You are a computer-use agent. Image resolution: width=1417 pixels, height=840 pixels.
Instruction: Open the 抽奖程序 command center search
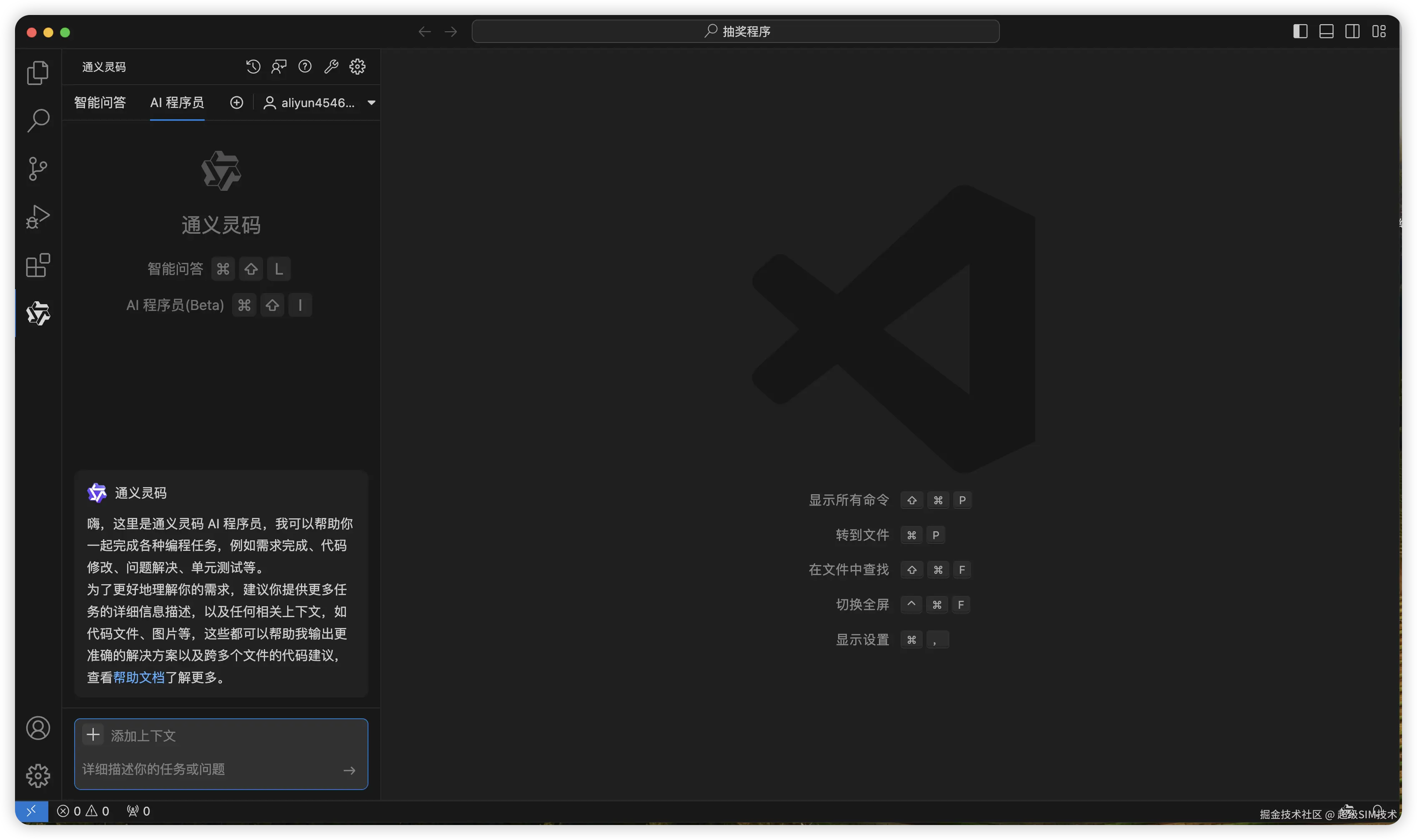pyautogui.click(x=736, y=31)
